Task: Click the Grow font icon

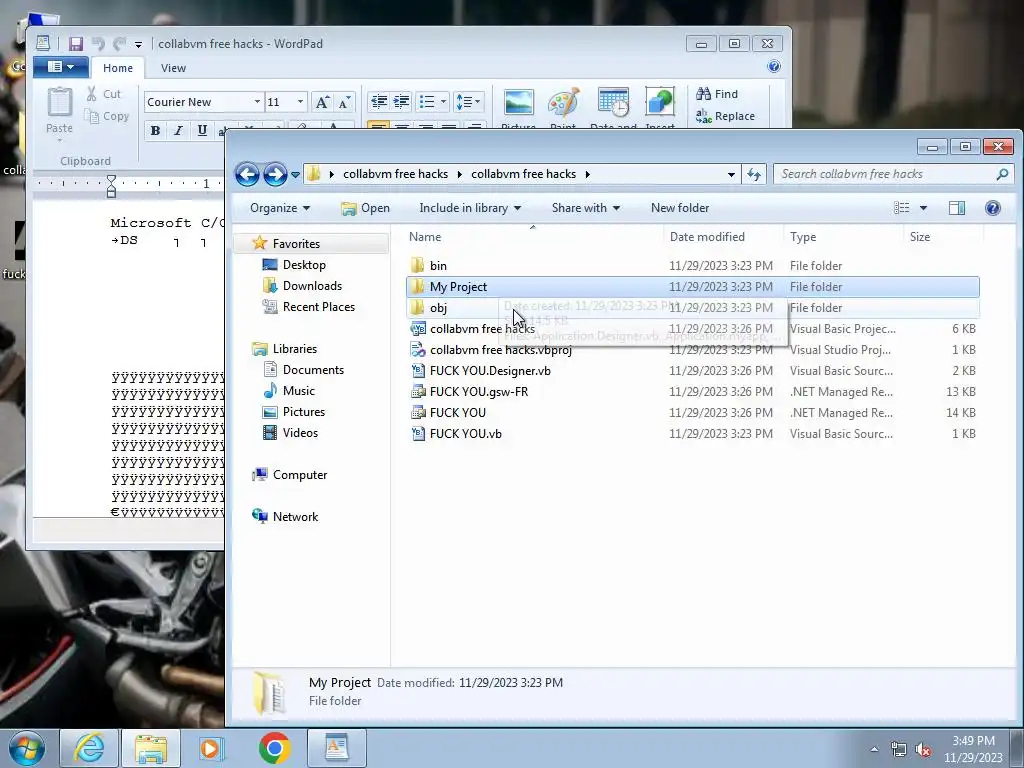Action: point(322,102)
